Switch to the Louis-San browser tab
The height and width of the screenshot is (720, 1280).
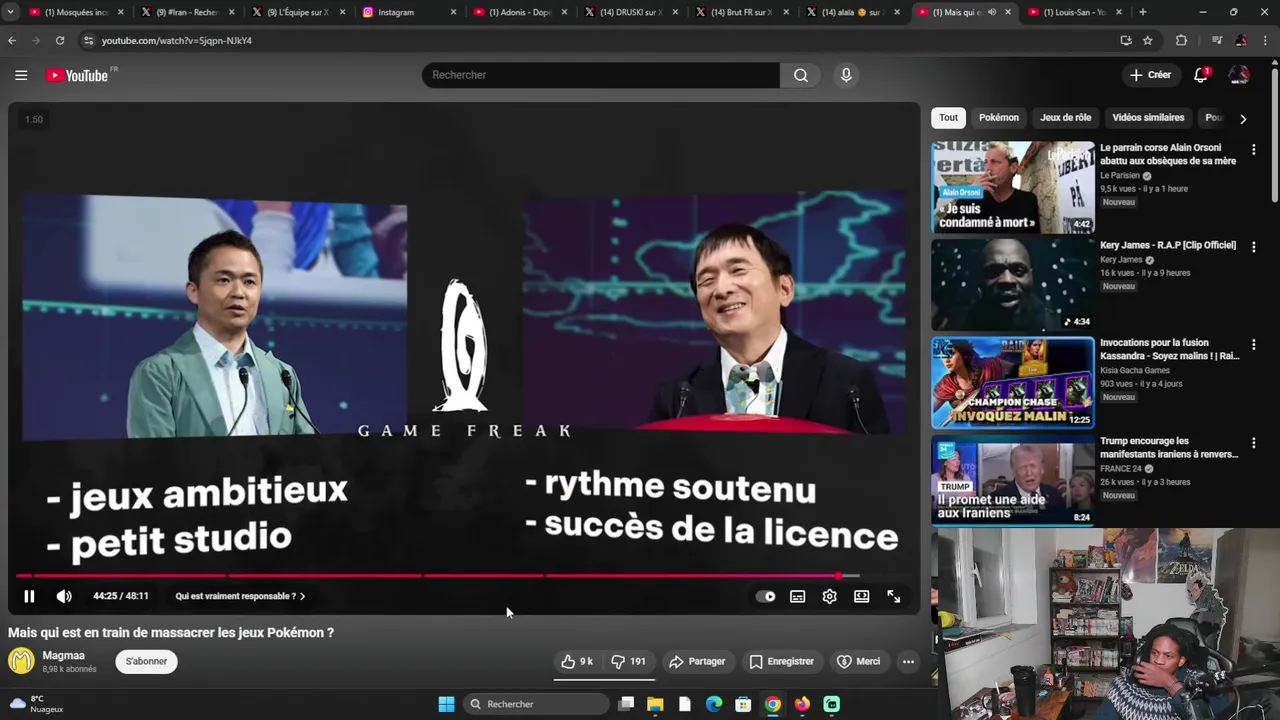[1074, 12]
